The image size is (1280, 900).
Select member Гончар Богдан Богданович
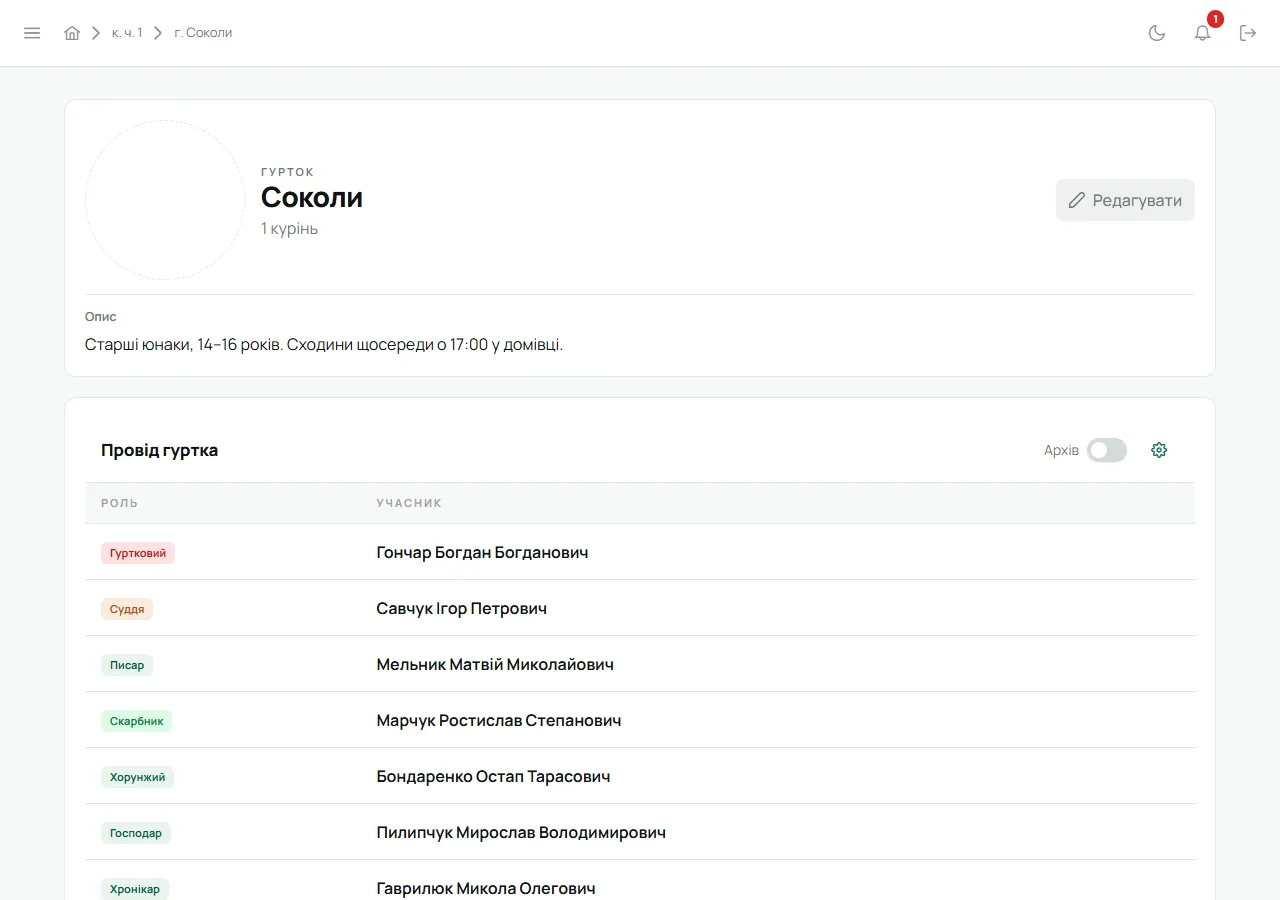(482, 552)
